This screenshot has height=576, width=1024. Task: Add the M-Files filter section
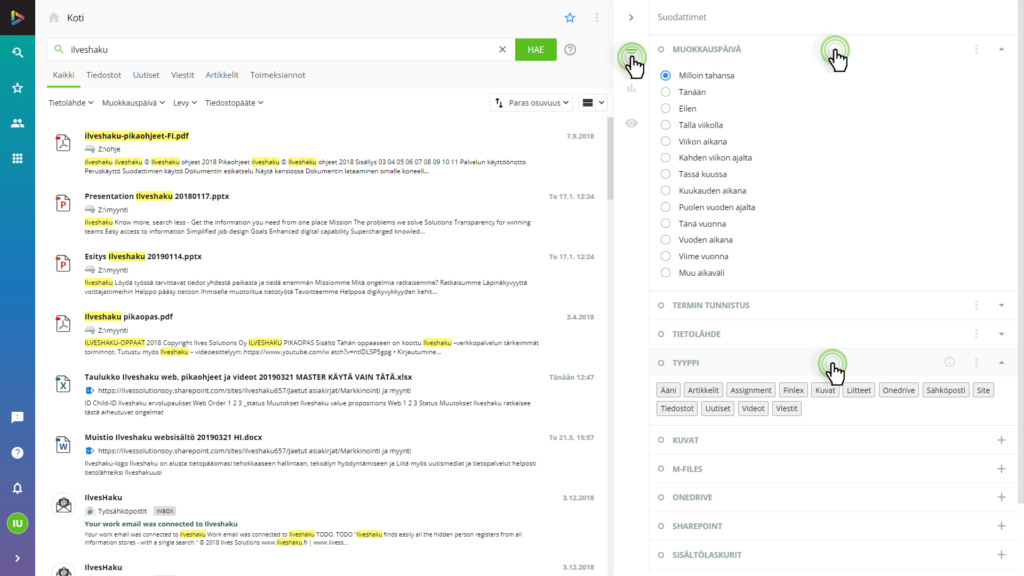pos(1001,469)
